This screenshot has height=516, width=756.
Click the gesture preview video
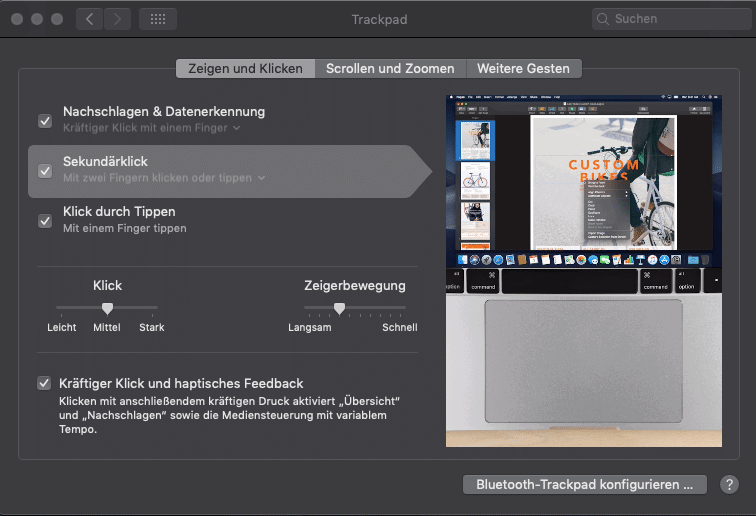[584, 271]
